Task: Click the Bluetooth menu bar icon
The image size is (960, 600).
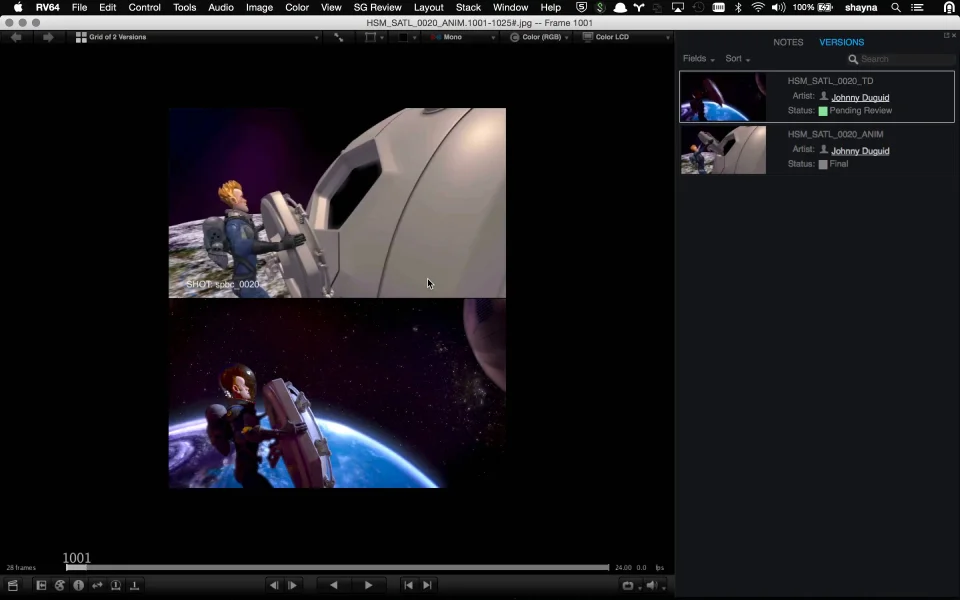Action: pos(738,7)
